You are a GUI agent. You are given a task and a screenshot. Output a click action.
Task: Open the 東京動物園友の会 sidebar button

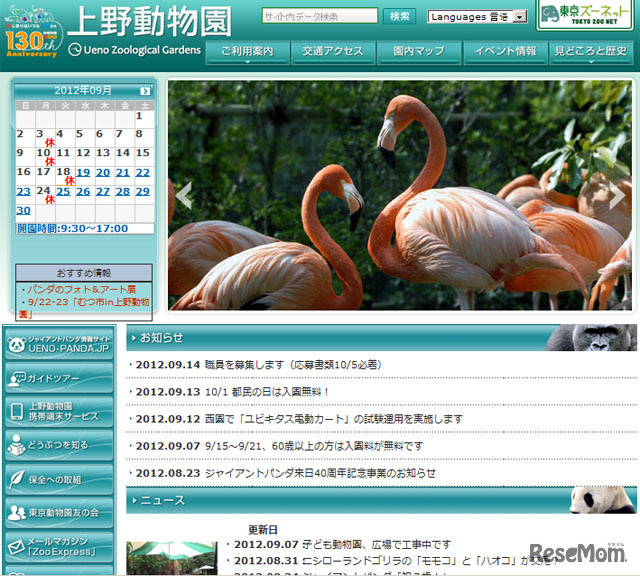click(x=59, y=513)
